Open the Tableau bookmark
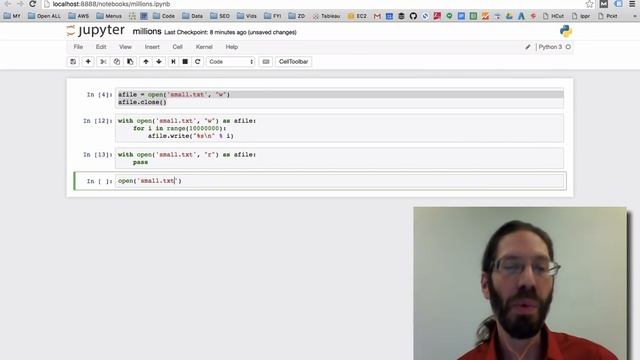640x360 pixels. [x=326, y=16]
